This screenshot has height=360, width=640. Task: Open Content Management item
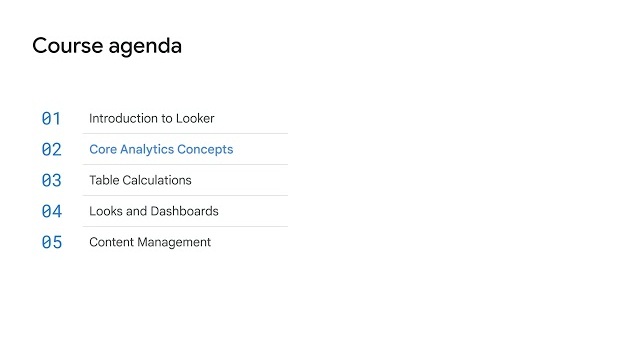(x=150, y=242)
